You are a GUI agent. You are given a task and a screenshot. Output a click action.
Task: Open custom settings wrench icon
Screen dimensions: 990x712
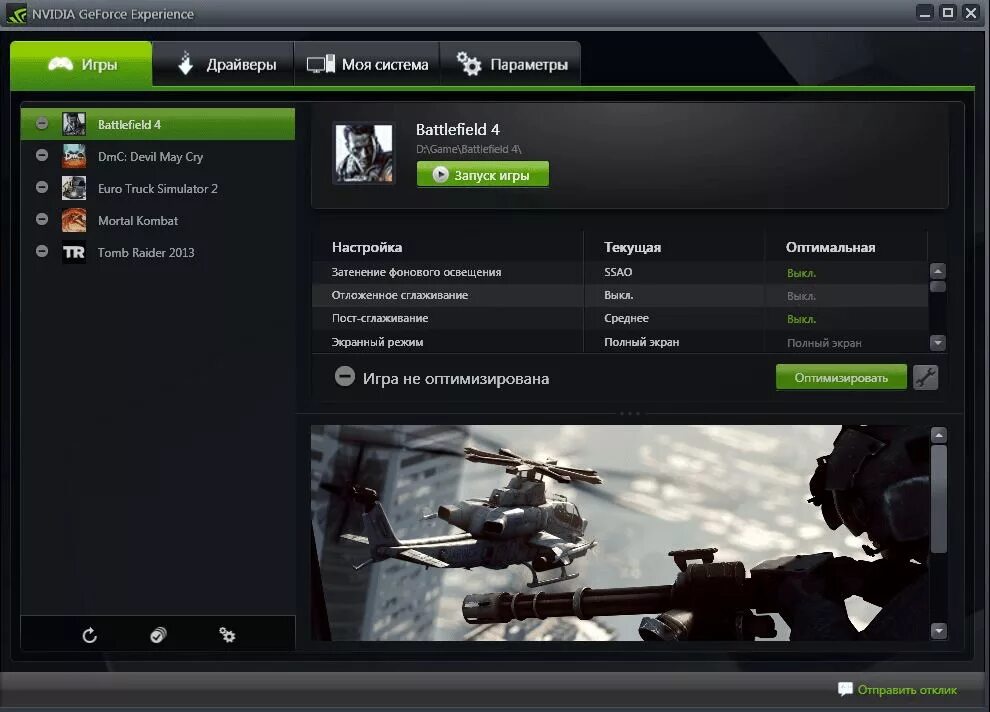[x=926, y=377]
